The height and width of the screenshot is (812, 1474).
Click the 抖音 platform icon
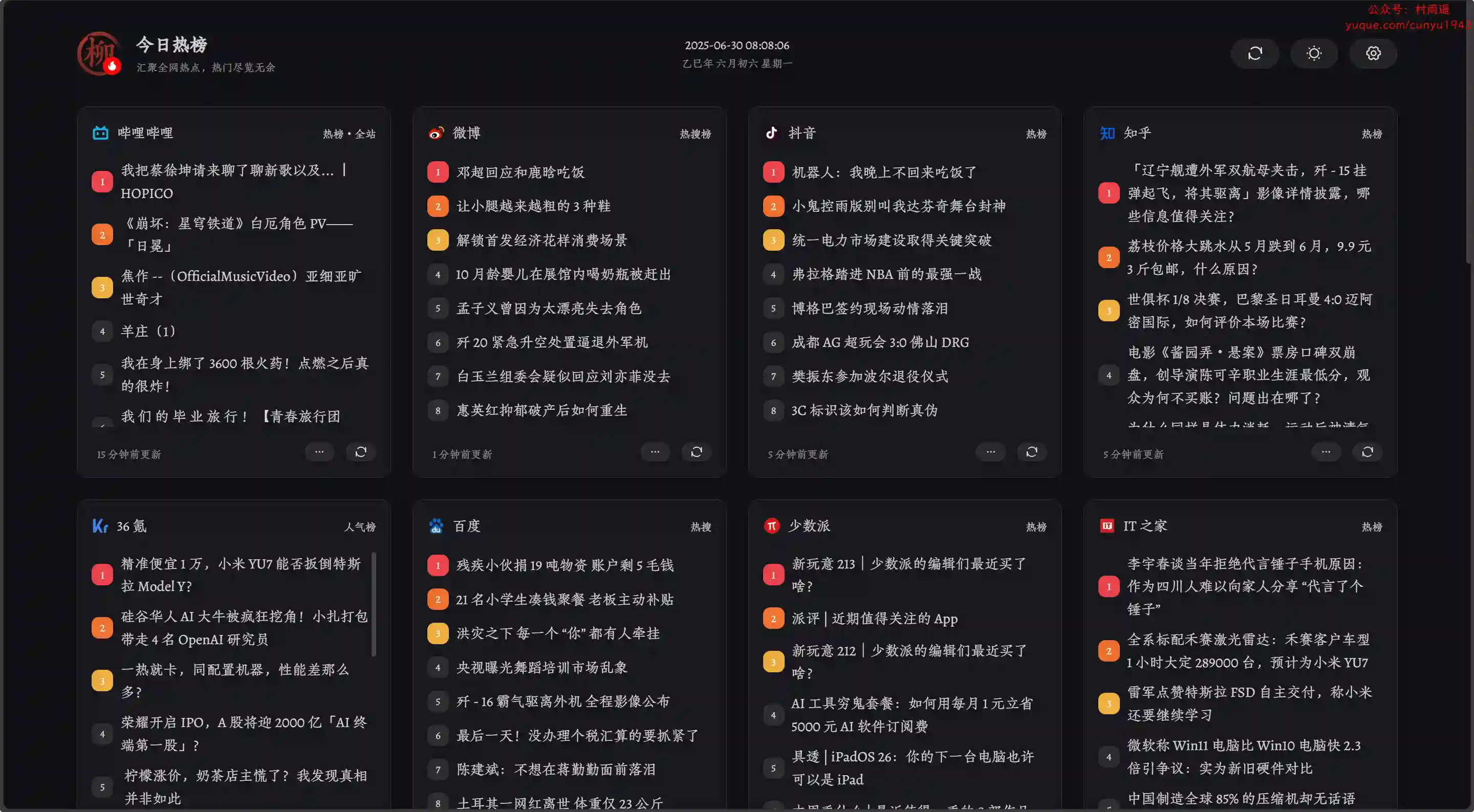771,133
